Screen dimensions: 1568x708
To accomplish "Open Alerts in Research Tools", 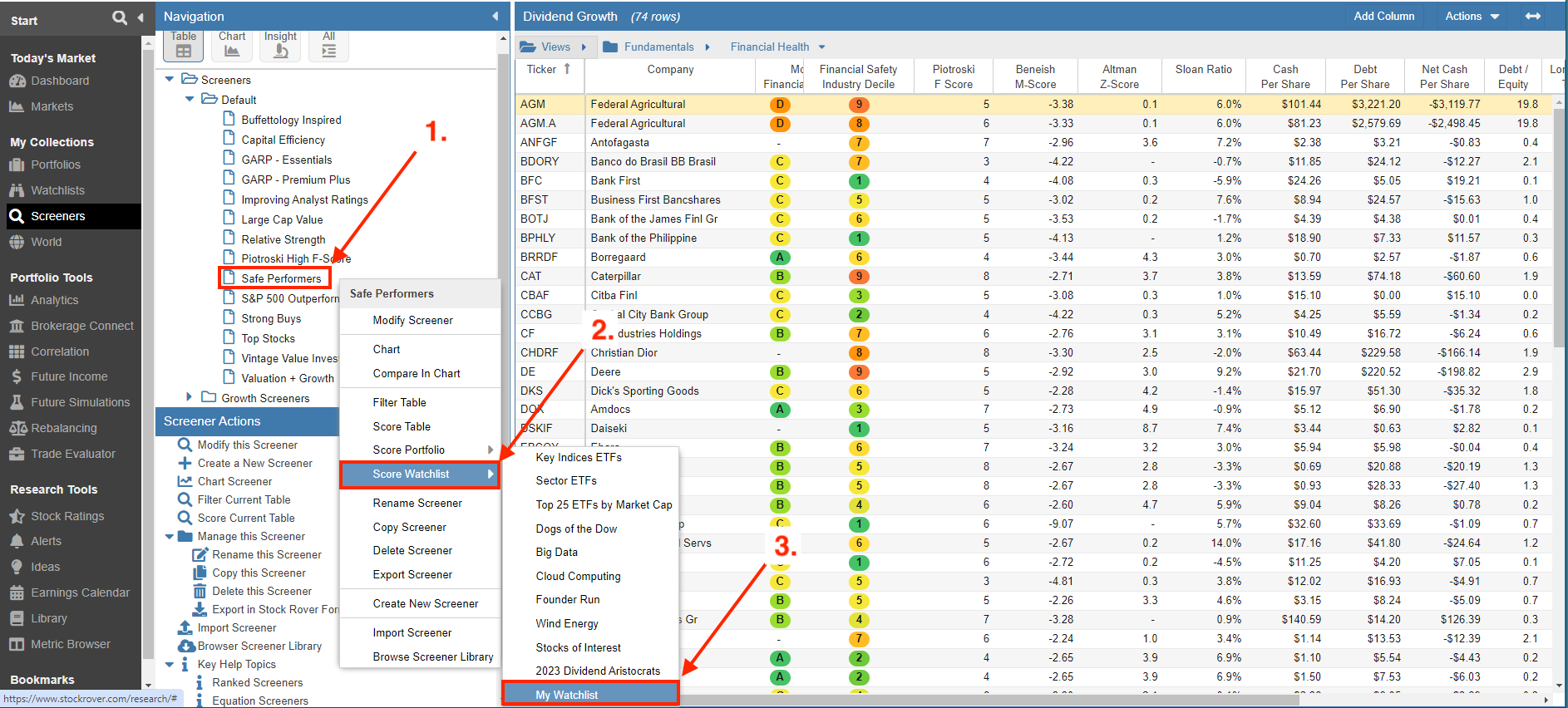I will coord(46,541).
